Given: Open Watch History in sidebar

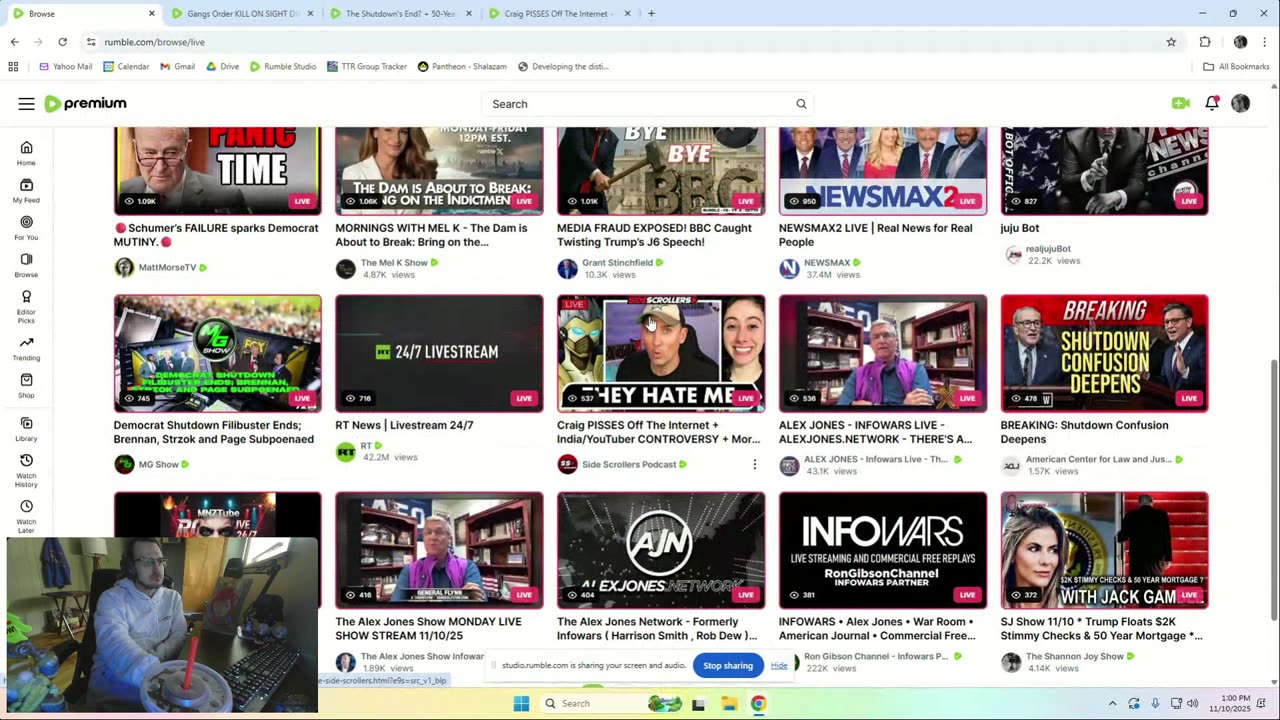Looking at the screenshot, I should [26, 470].
